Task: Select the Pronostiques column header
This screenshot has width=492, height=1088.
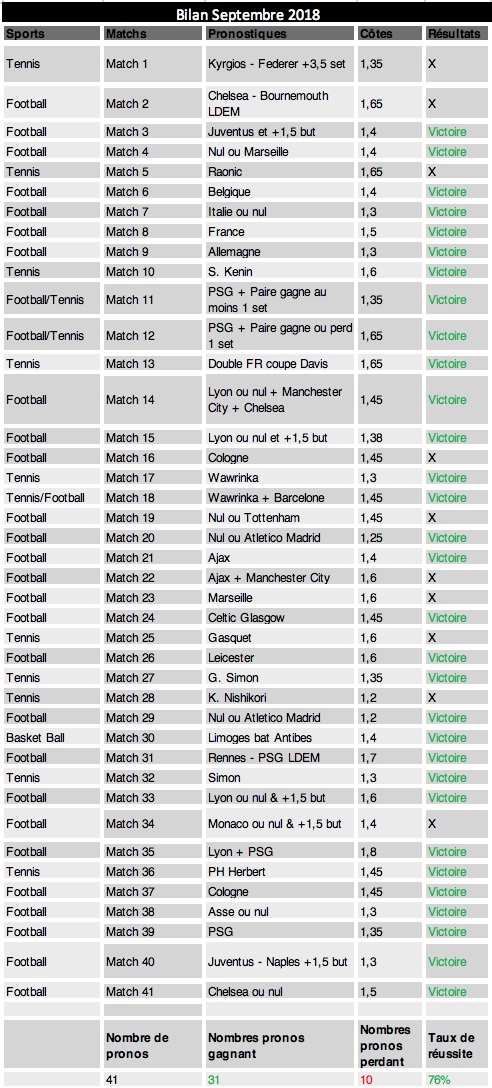Action: 280,33
